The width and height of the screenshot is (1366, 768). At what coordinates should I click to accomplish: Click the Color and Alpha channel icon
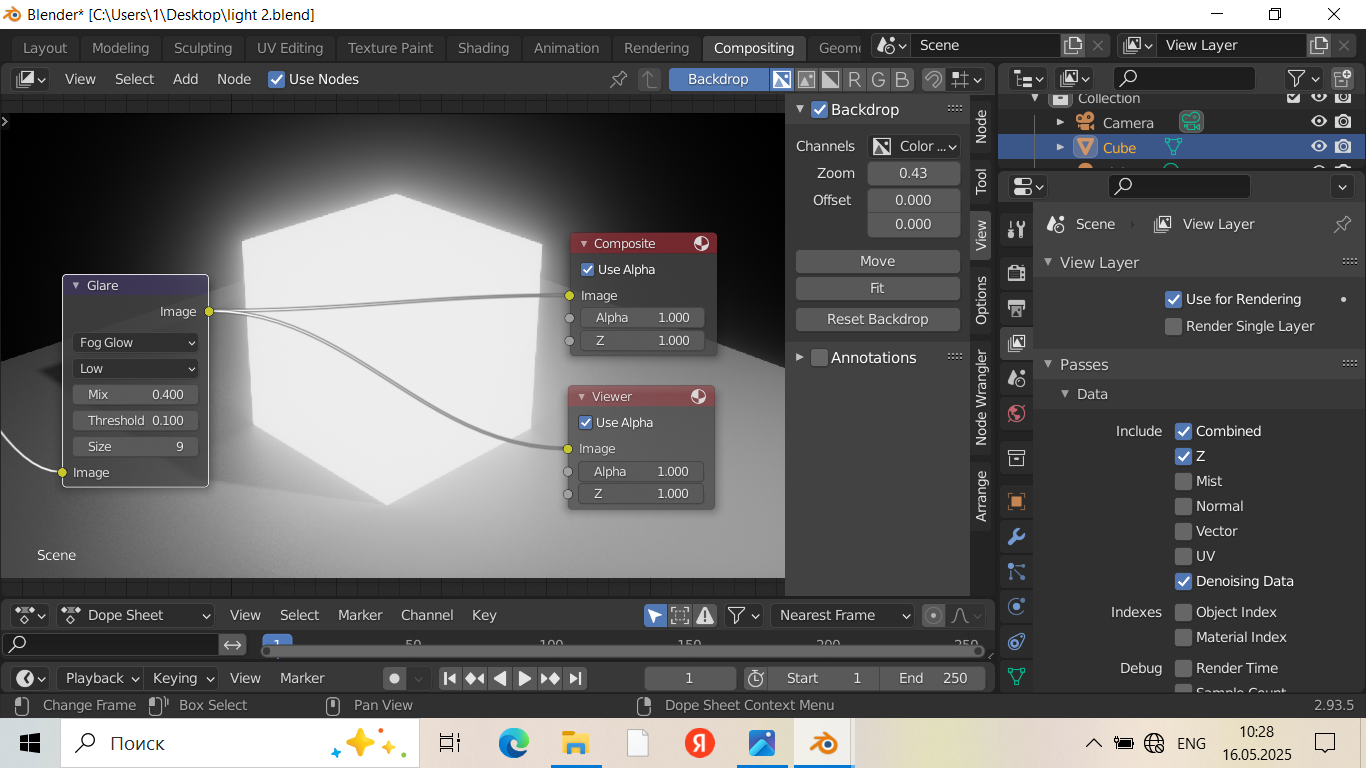tap(782, 79)
